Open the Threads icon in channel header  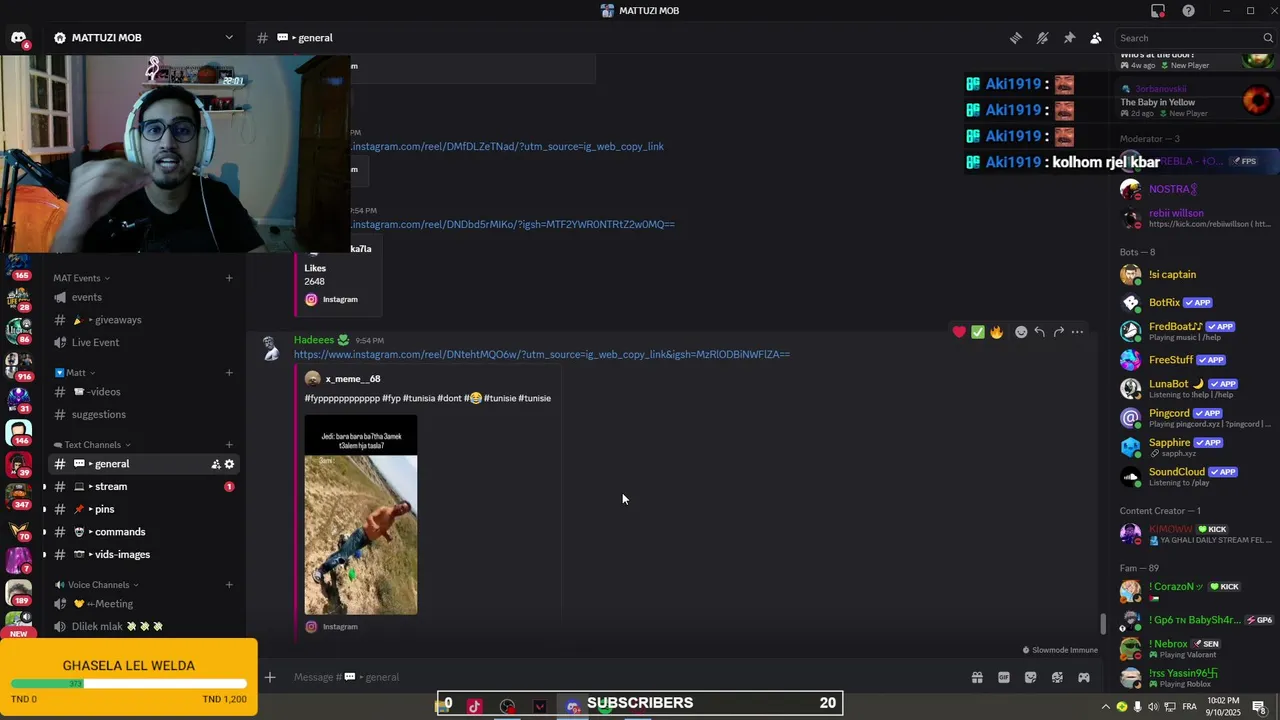(x=1016, y=38)
